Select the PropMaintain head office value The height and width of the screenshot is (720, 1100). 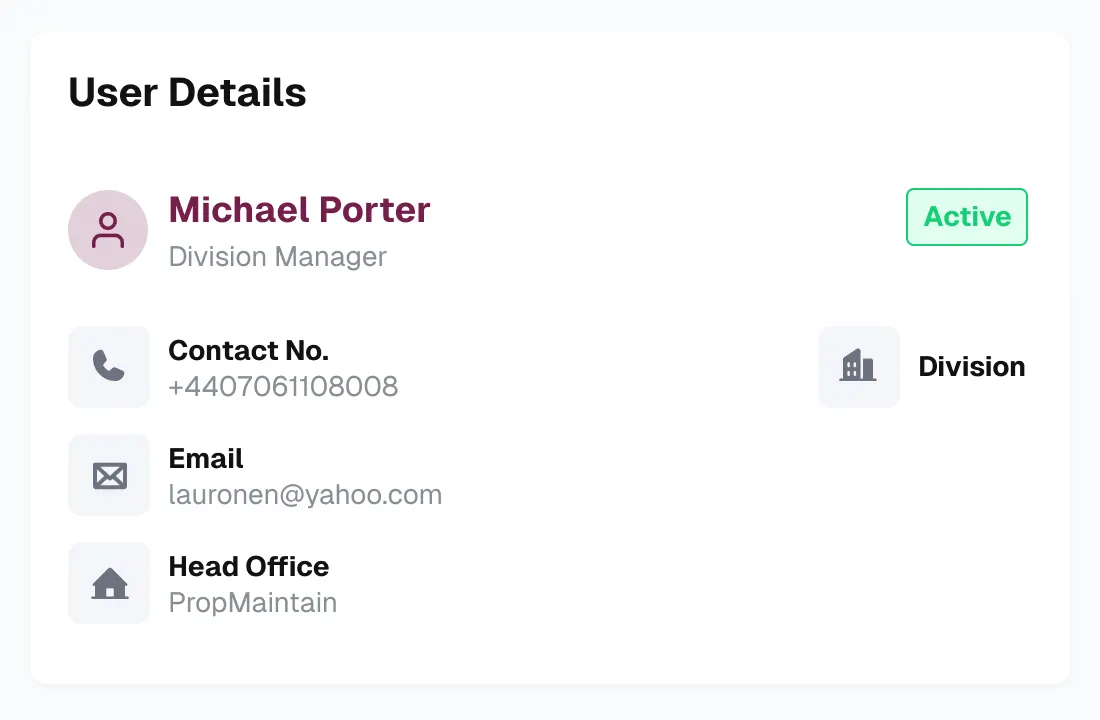(x=252, y=603)
